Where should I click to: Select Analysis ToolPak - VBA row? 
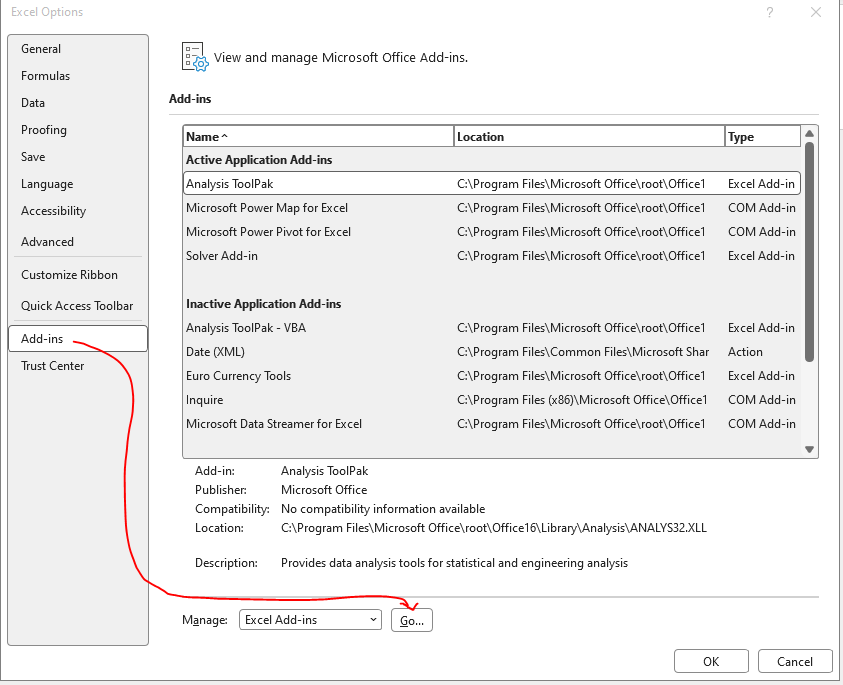coord(492,328)
